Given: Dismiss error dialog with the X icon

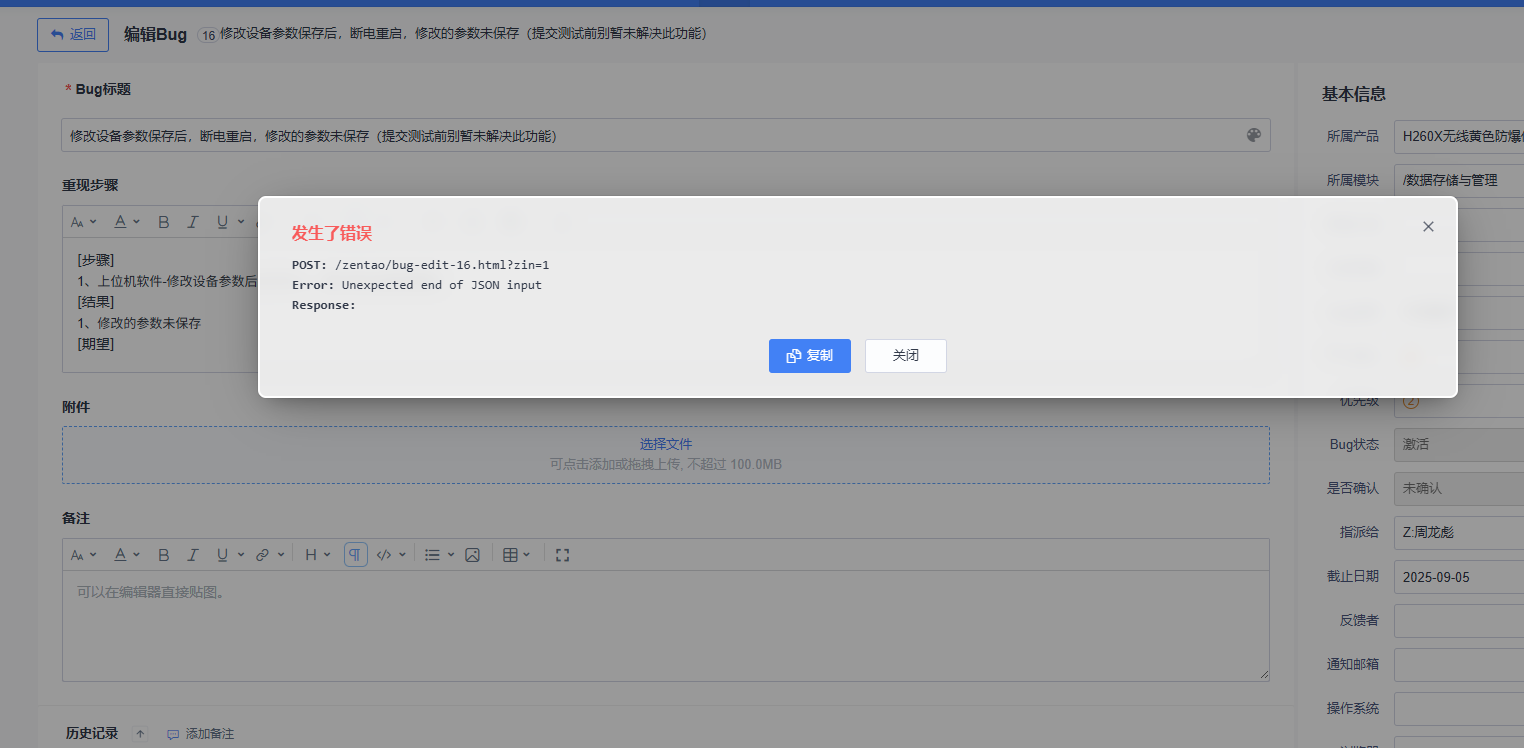Looking at the screenshot, I should tap(1428, 227).
